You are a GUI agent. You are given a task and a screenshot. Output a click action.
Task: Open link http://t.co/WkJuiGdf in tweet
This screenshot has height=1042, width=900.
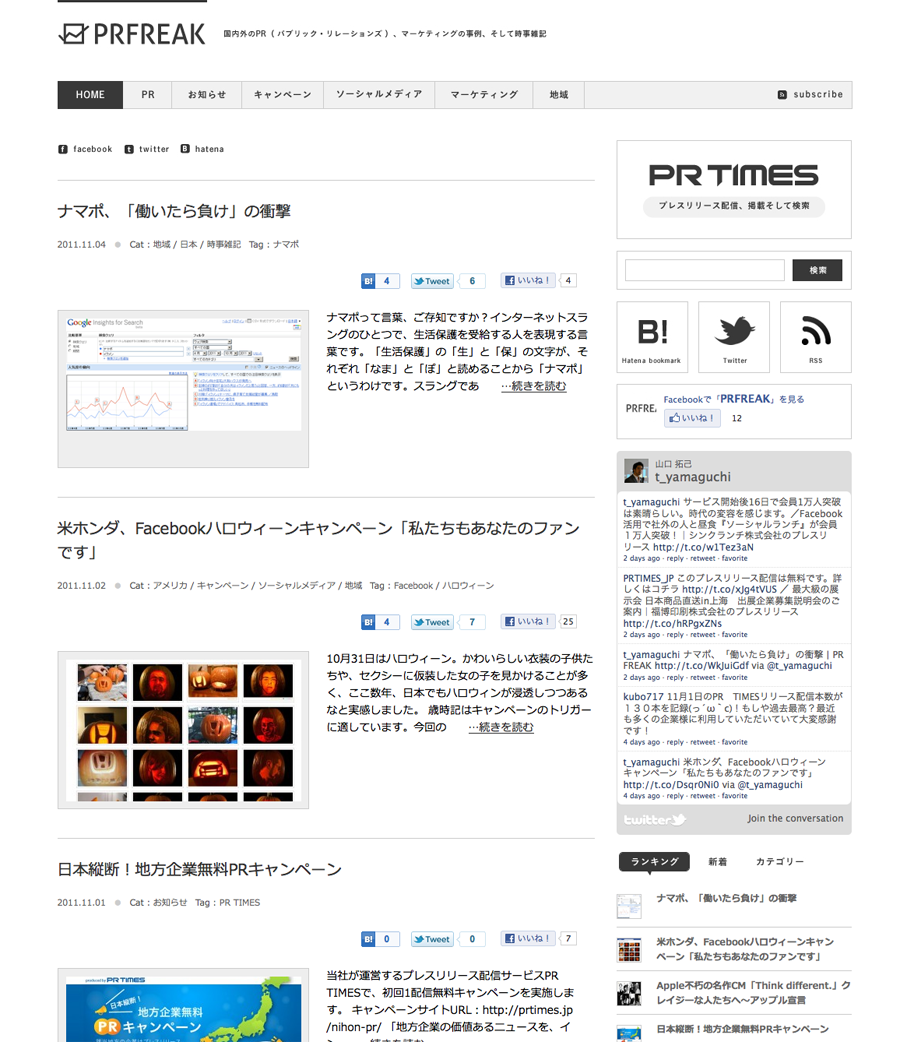coord(701,665)
